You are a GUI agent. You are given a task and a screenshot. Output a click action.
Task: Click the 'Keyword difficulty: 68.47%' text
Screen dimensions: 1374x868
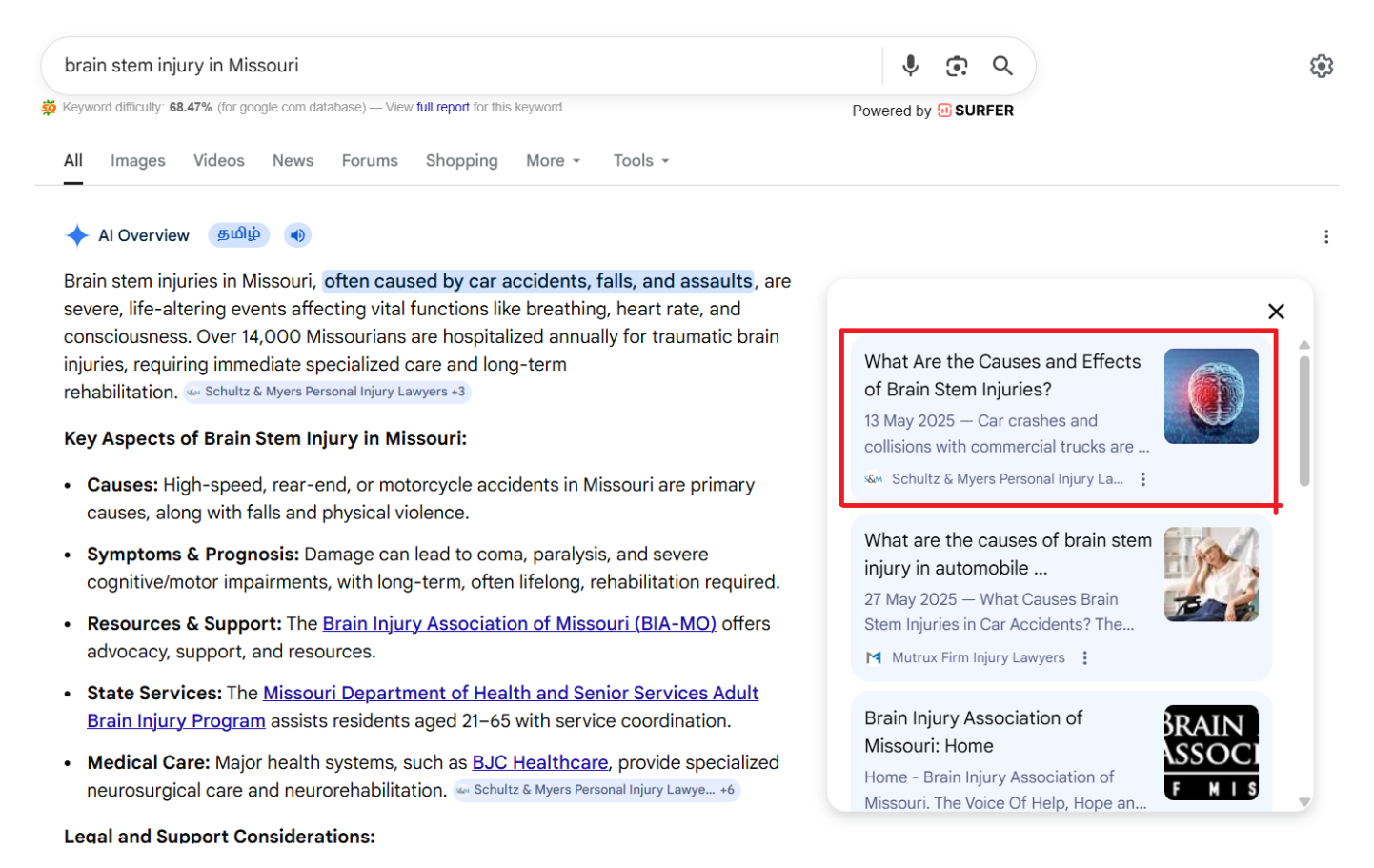pos(137,108)
